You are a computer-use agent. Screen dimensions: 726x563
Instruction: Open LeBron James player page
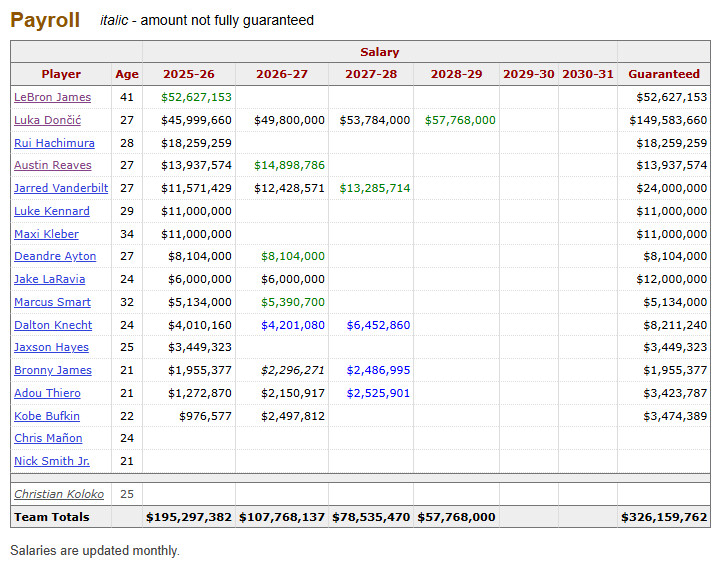point(52,97)
